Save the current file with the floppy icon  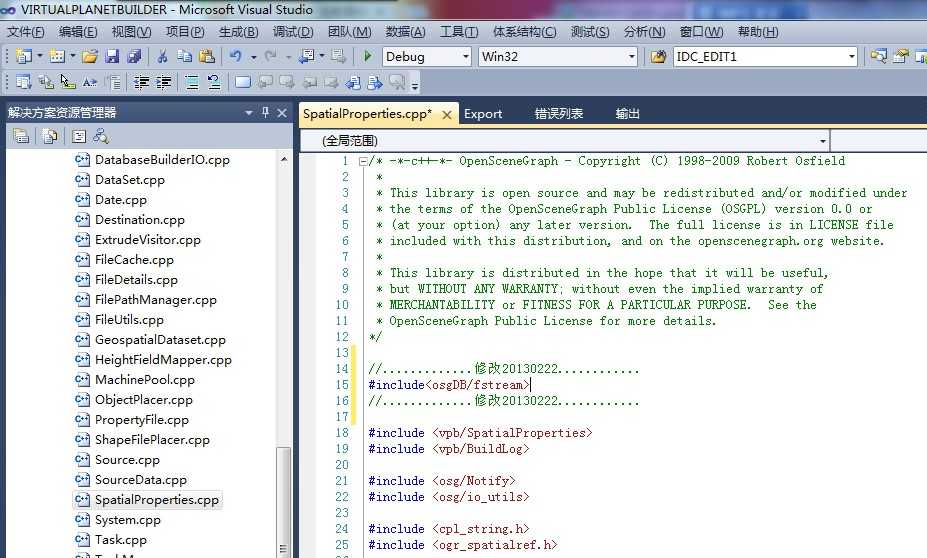point(112,56)
